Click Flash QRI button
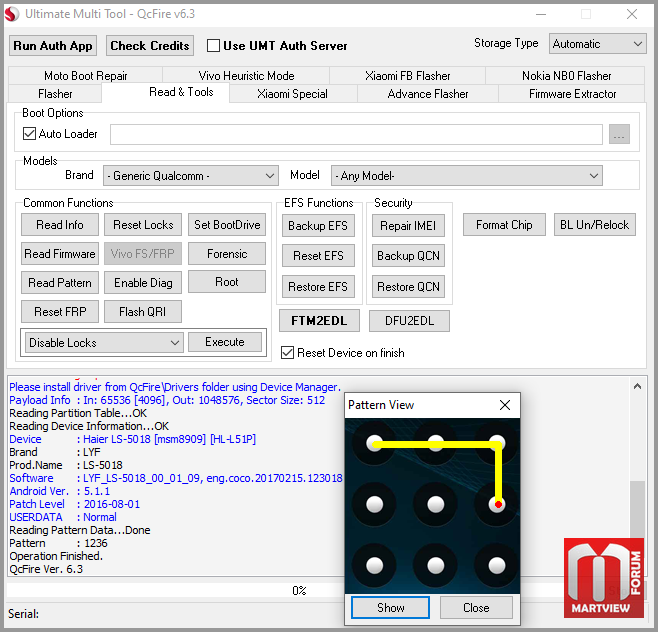 click(x=143, y=312)
